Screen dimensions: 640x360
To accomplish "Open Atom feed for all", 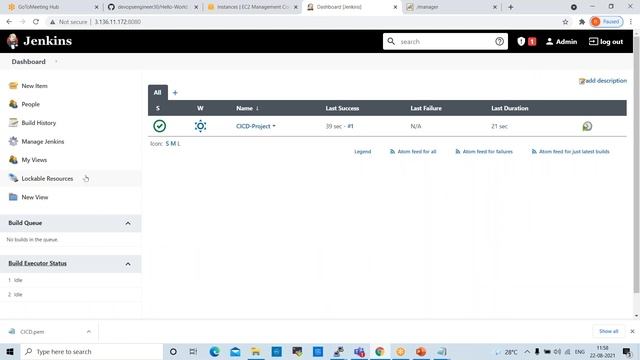I will (x=413, y=151).
